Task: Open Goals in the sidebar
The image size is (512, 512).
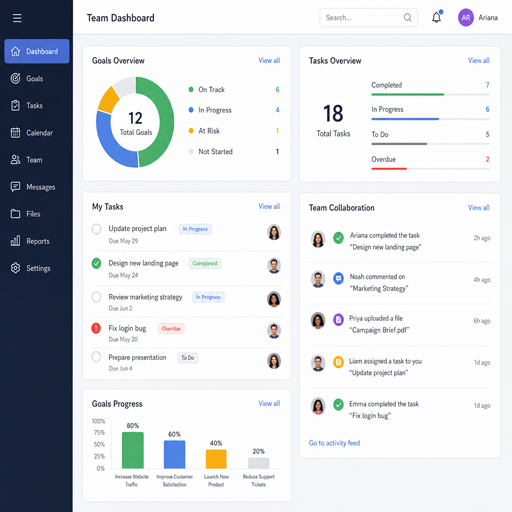Action: (37, 78)
